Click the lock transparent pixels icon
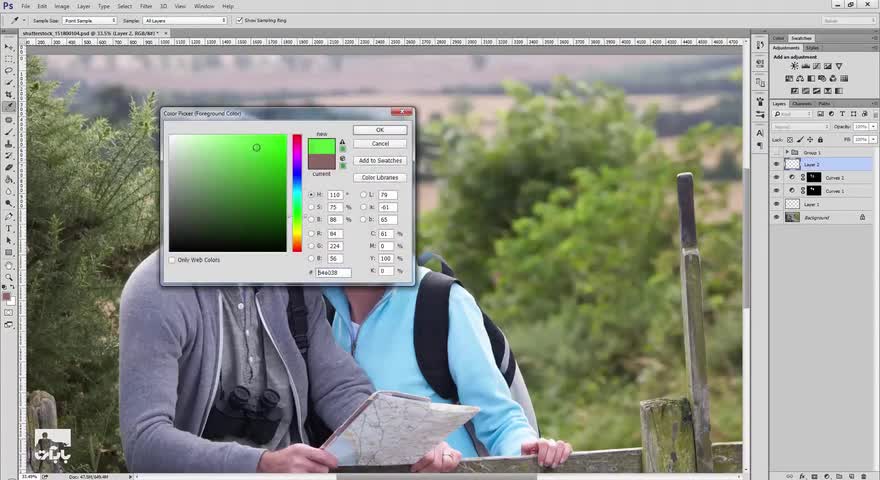This screenshot has height=480, width=880. pyautogui.click(x=790, y=140)
